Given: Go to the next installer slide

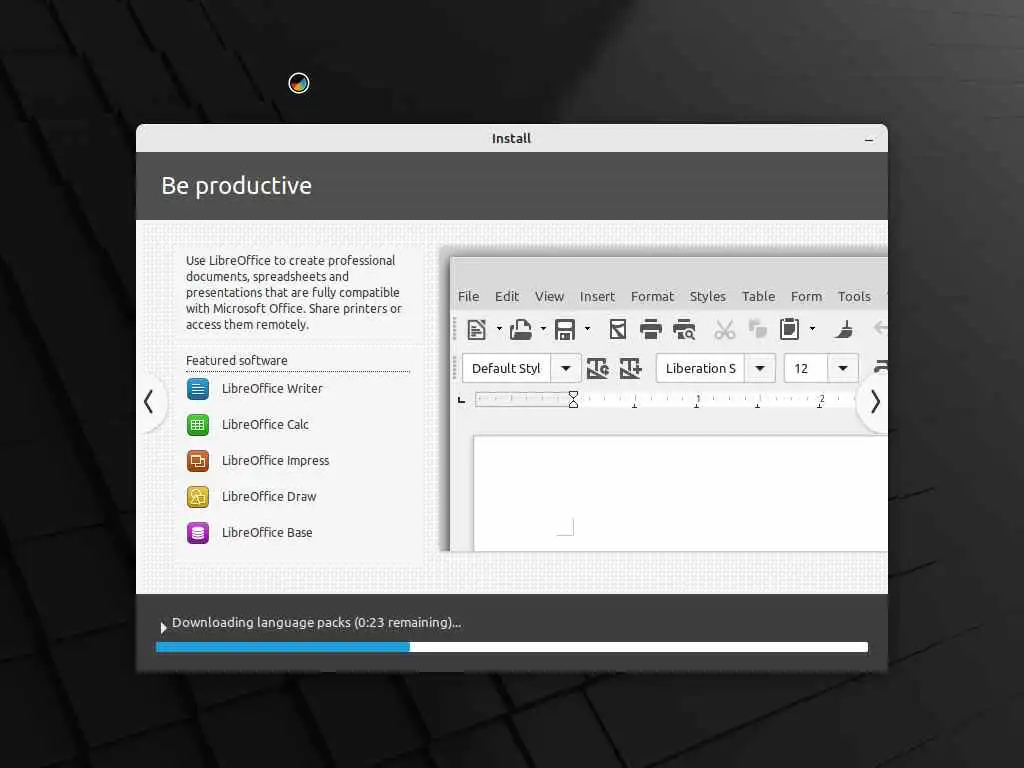Looking at the screenshot, I should click(875, 402).
